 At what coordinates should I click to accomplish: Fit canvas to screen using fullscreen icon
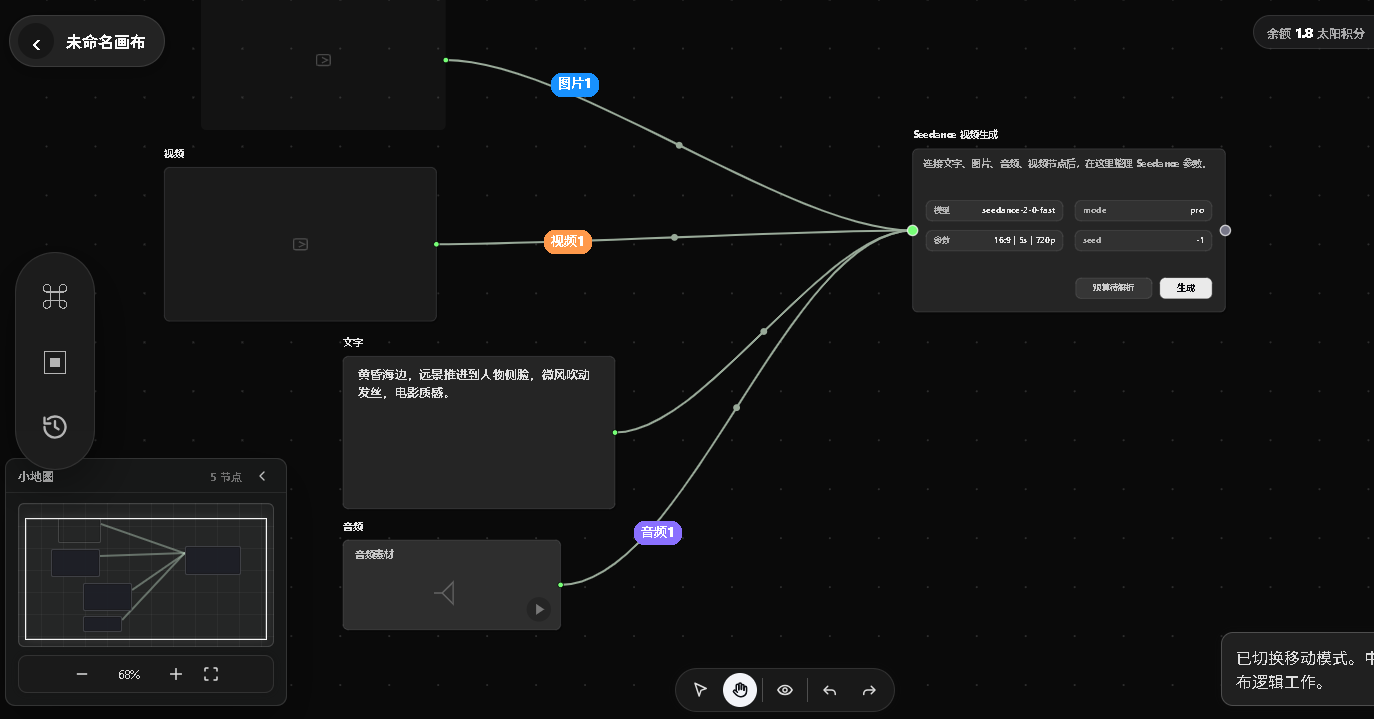(211, 674)
